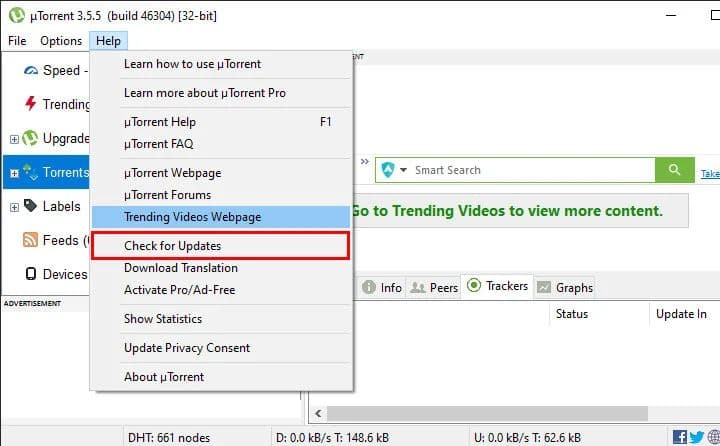Viewport: 720px width, 446px height.
Task: Switch to the Peers tab
Action: coord(433,288)
